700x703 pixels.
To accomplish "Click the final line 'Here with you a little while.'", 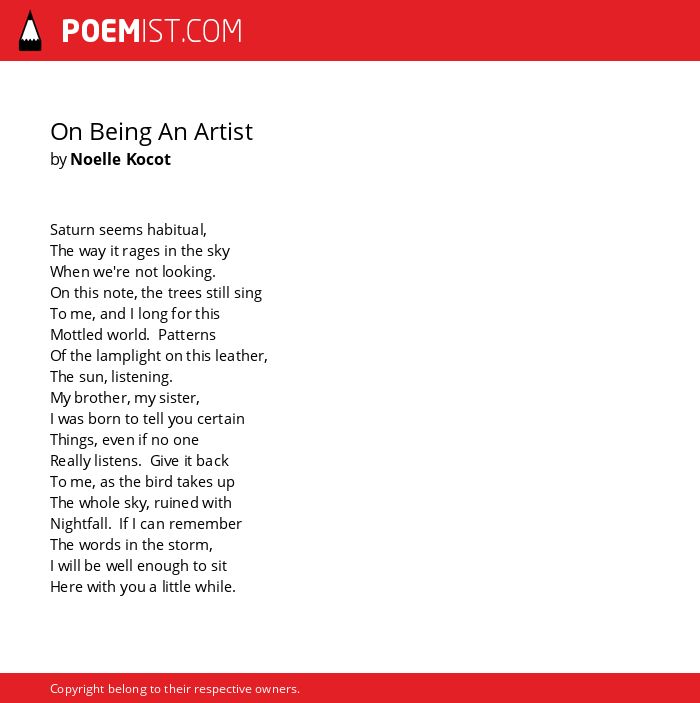I will click(x=143, y=587).
